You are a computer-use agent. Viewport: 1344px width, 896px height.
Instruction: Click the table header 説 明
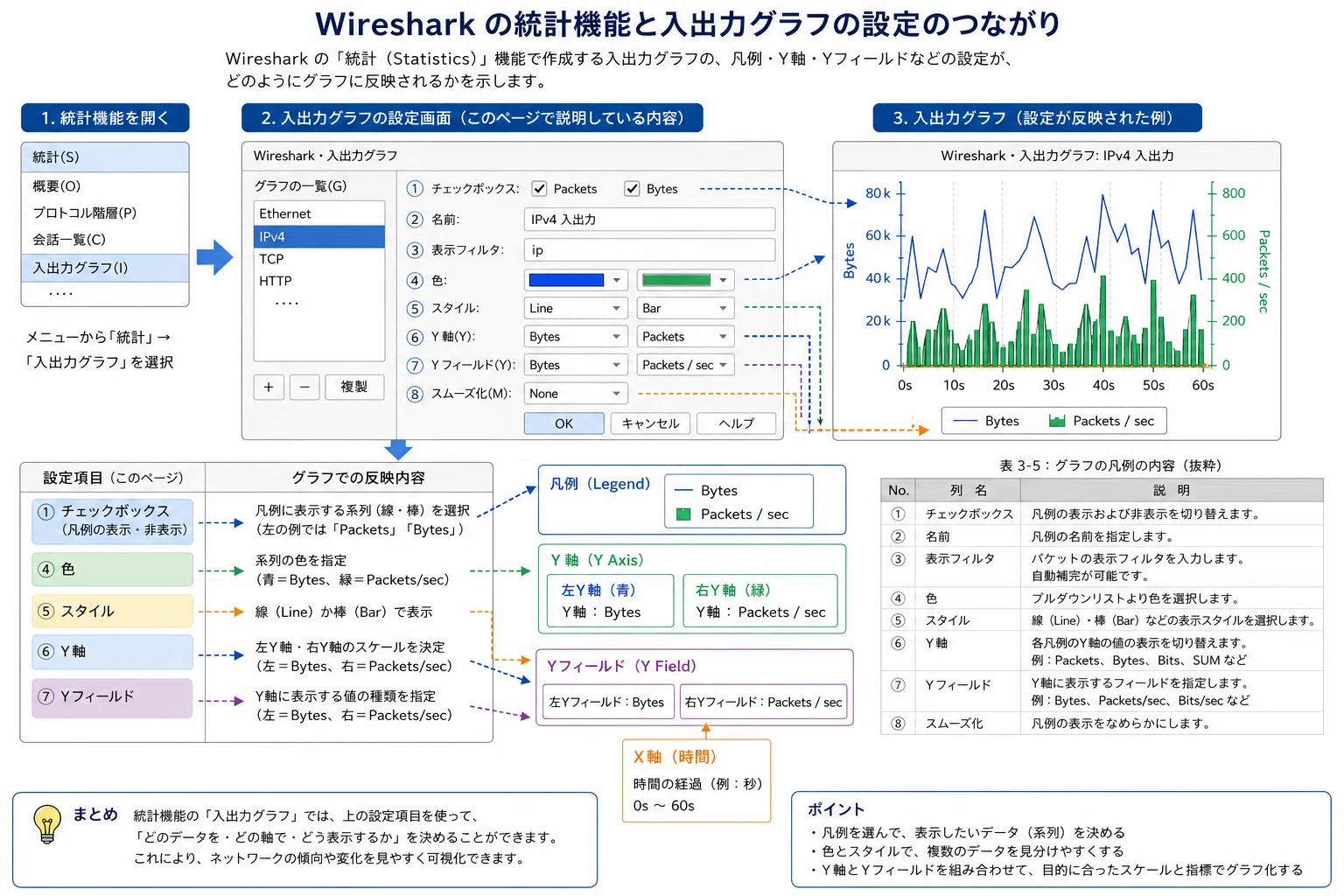[1172, 490]
